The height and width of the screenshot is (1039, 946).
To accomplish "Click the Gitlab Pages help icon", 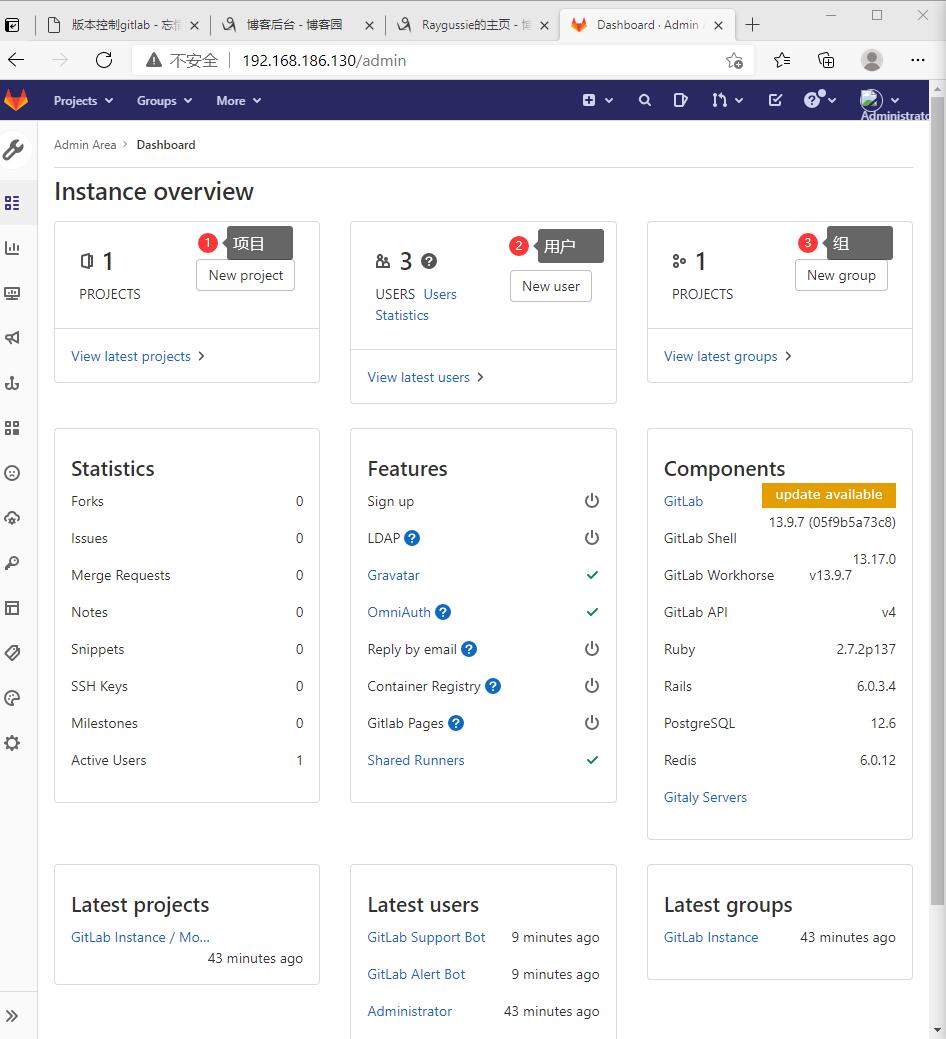I will point(456,724).
